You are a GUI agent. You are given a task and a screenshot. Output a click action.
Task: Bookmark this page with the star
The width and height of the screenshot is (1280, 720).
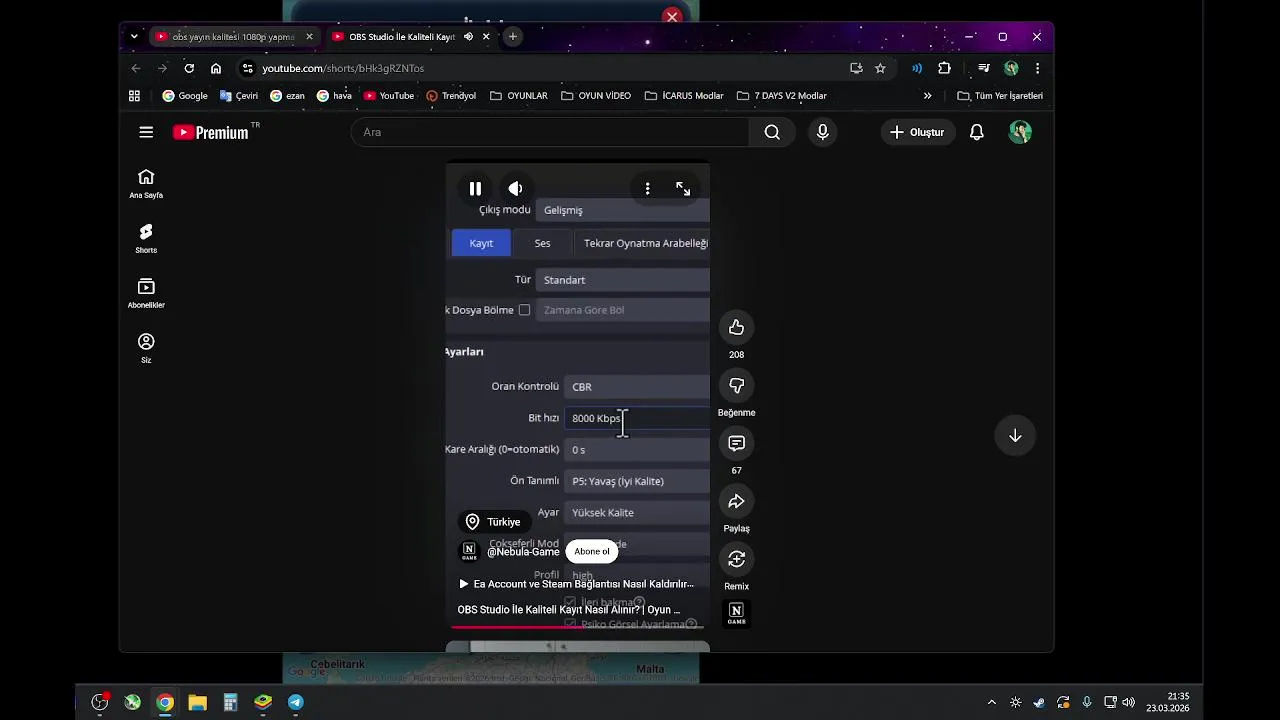[880, 68]
